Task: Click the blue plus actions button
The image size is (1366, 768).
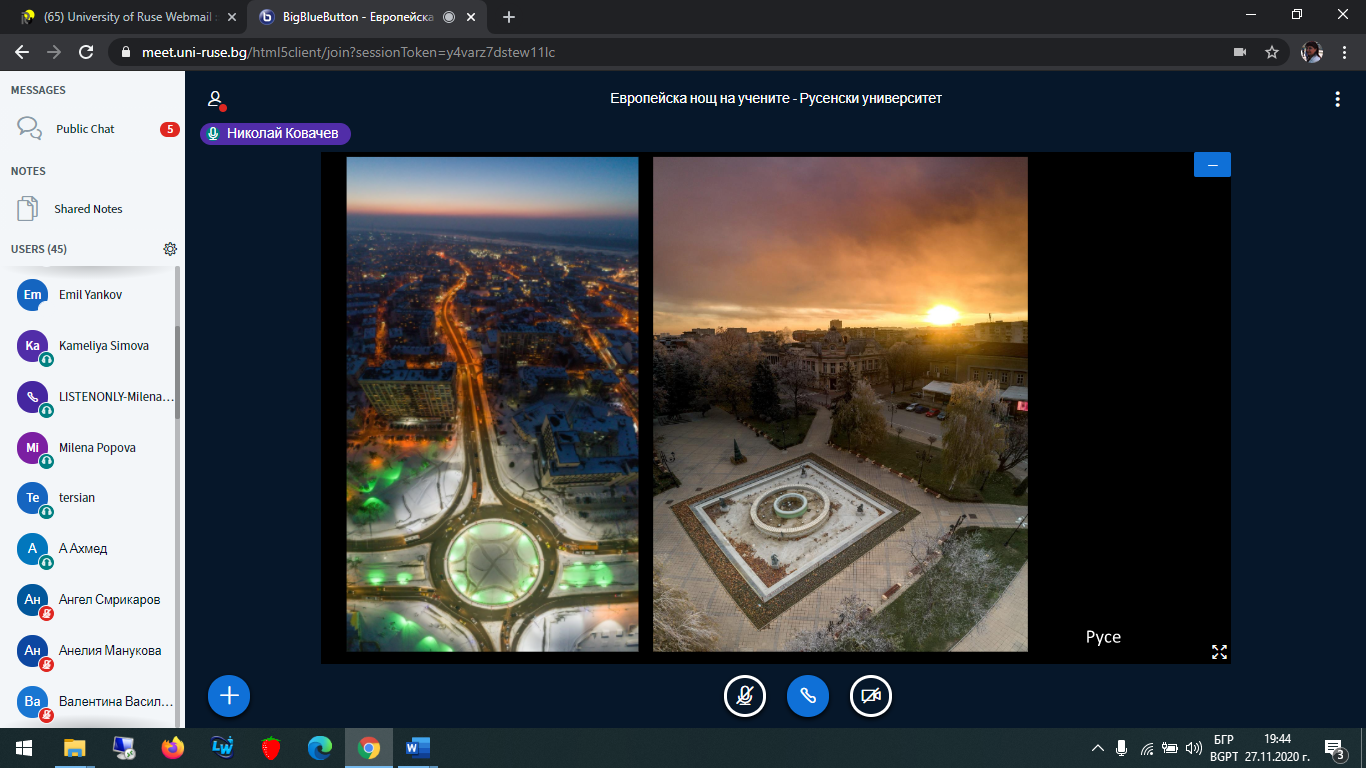Action: [229, 696]
